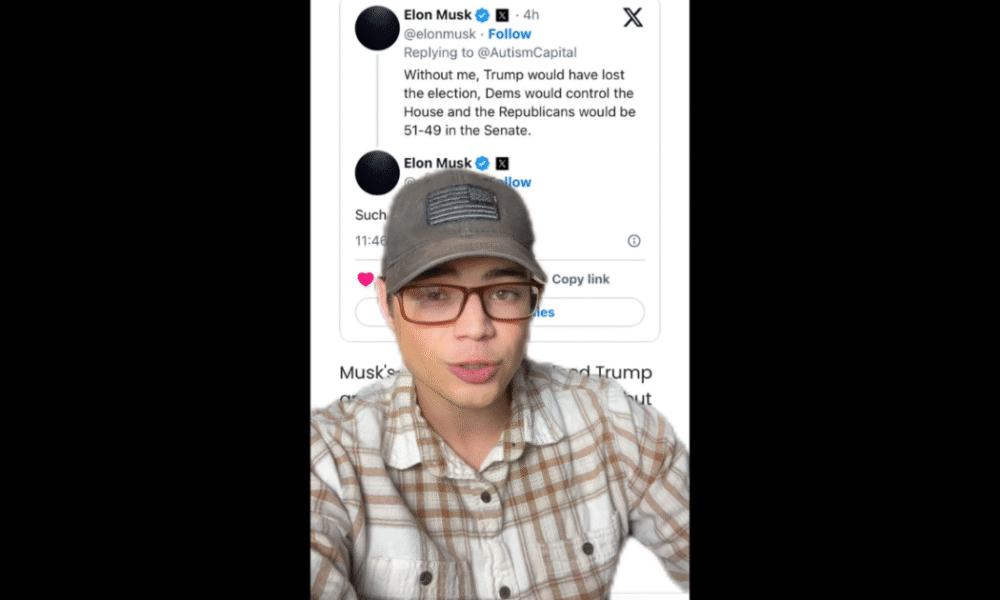Viewport: 1000px width, 600px height.
Task: Click the X affiliate badge on second tweet
Action: pyautogui.click(x=502, y=163)
